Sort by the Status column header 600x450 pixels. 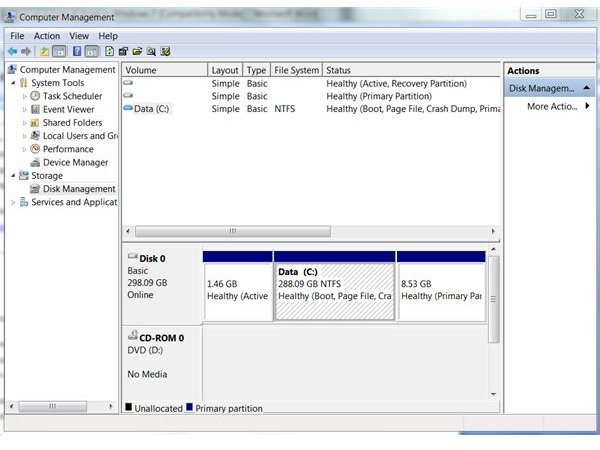click(411, 70)
